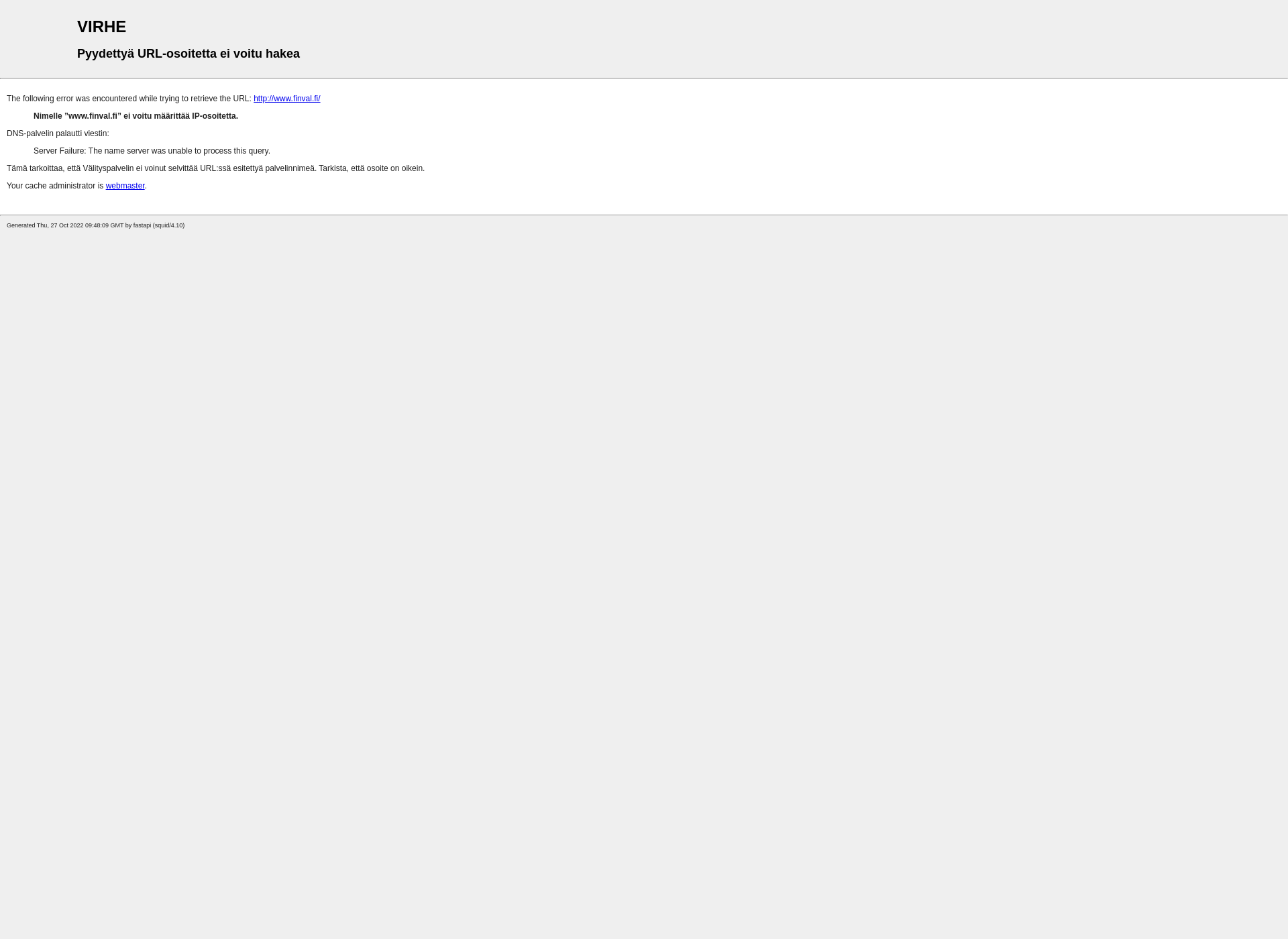Select the Nimelle error message text

[135, 116]
